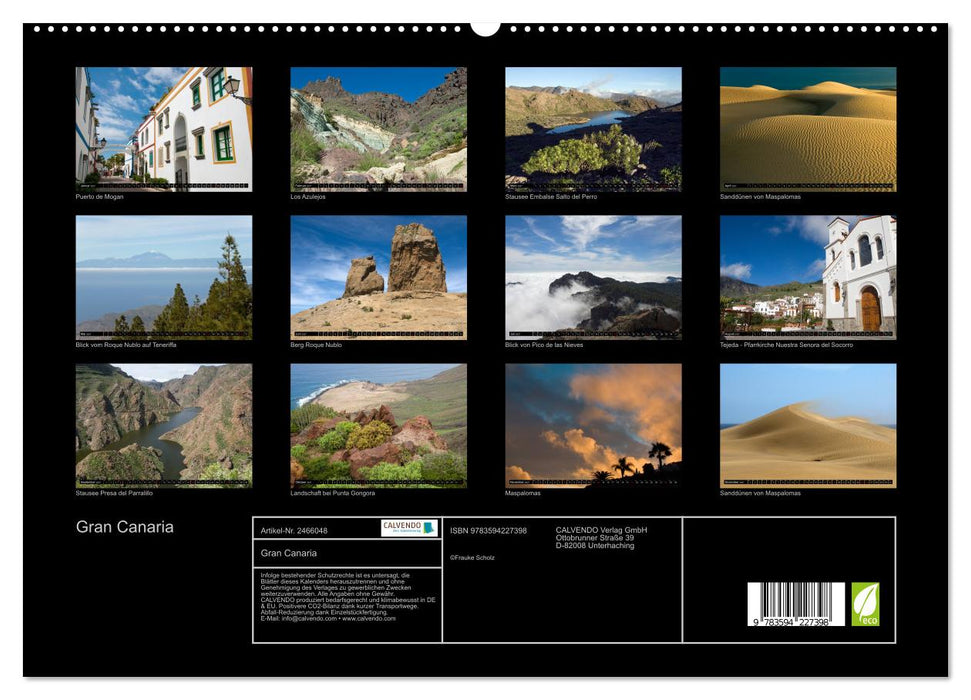Screen dimensions: 971x700
Task: Click the Maspalomas sunset palm photo
Action: click(593, 426)
